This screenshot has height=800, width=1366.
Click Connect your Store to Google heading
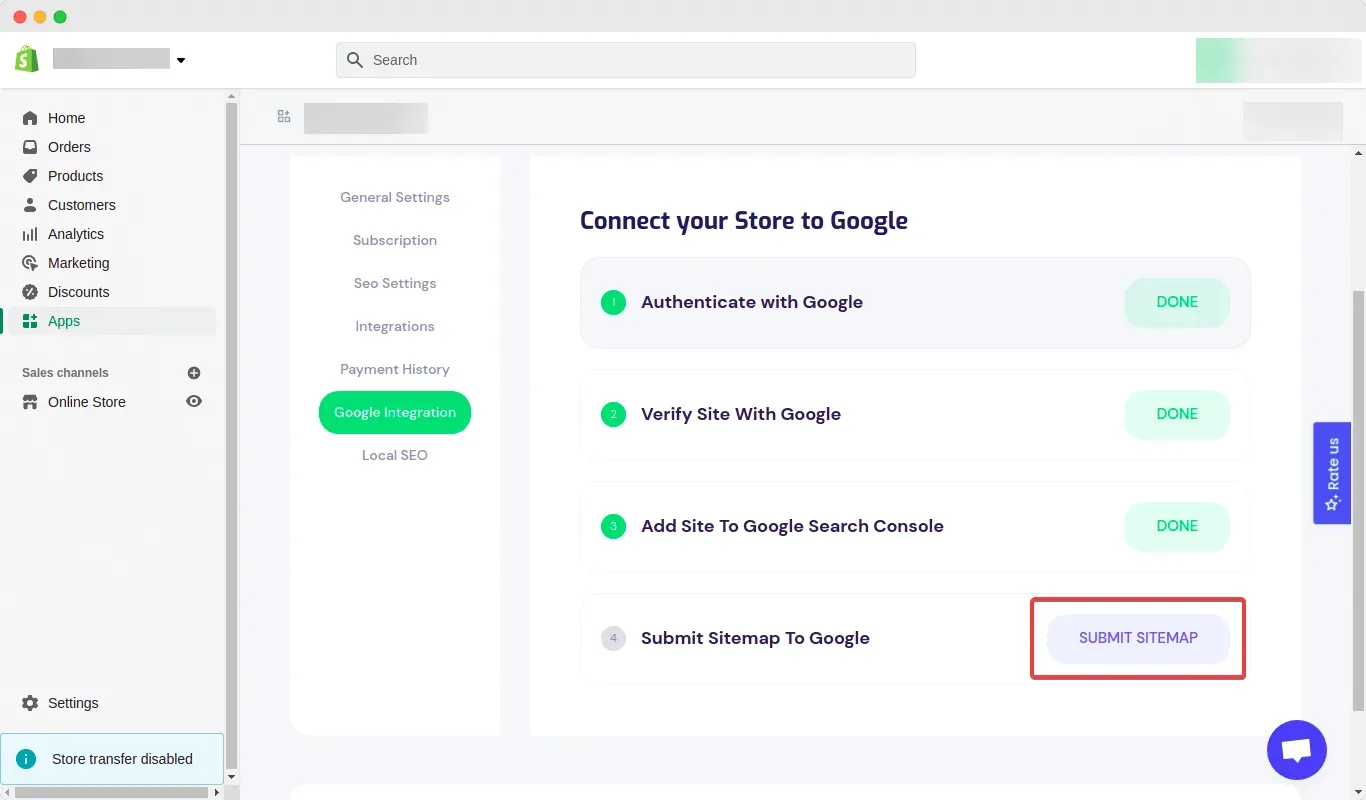(744, 221)
